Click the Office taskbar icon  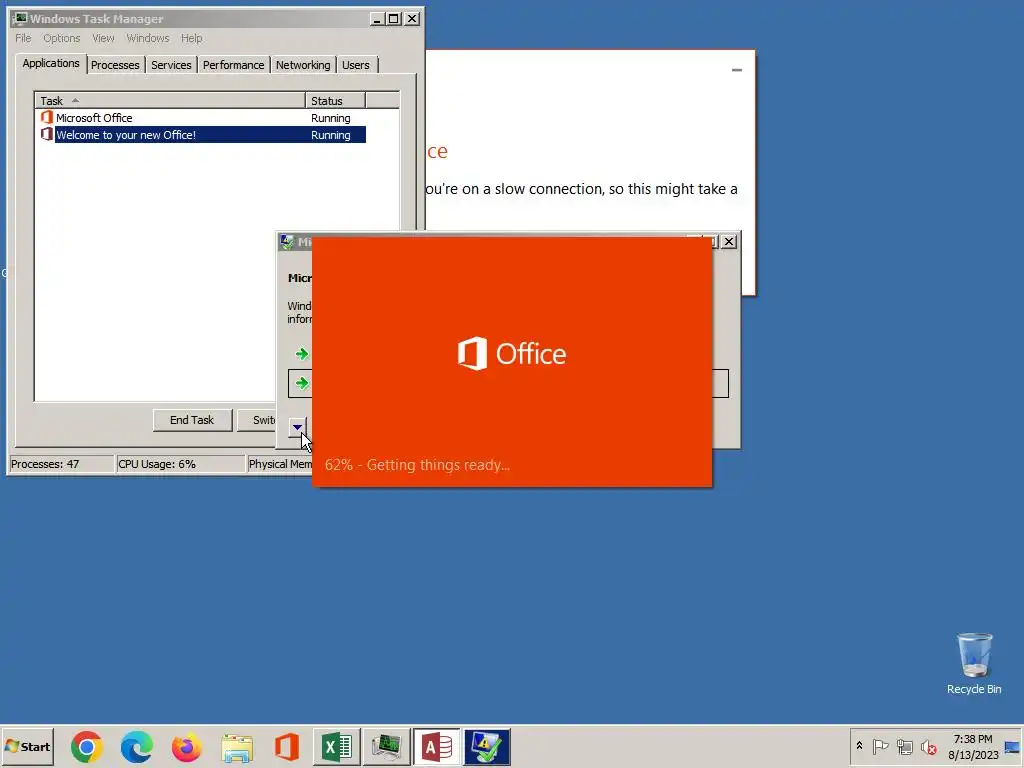287,746
